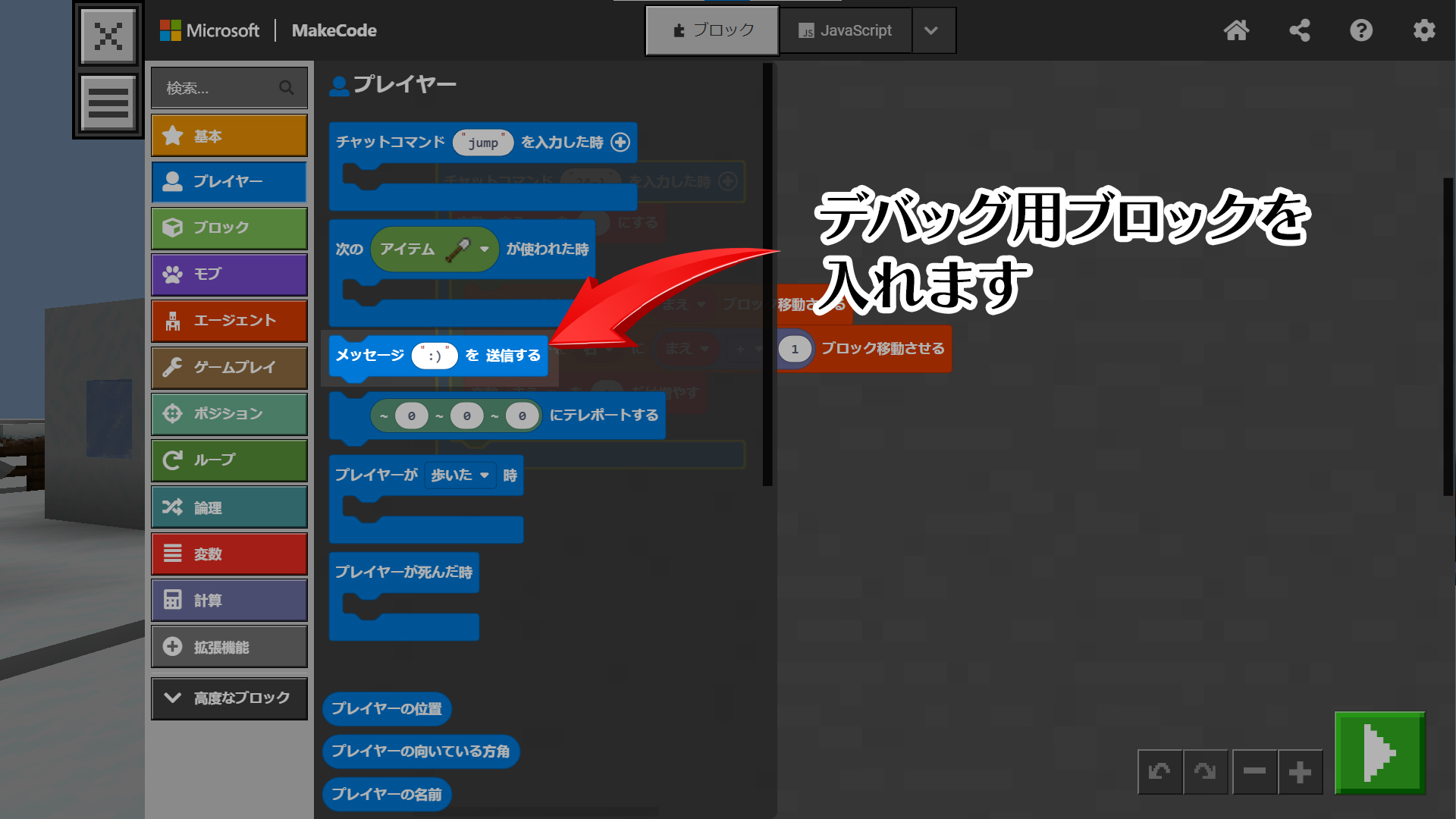Zoom out with the minus button
The width and height of the screenshot is (1456, 819).
pos(1254,772)
